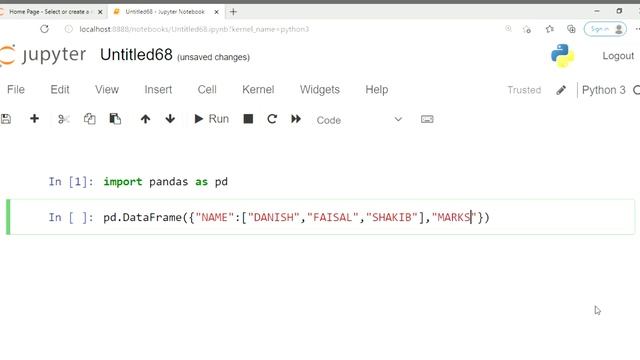The width and height of the screenshot is (640, 360).
Task: Add this page to favorites star icon
Action: click(527, 29)
